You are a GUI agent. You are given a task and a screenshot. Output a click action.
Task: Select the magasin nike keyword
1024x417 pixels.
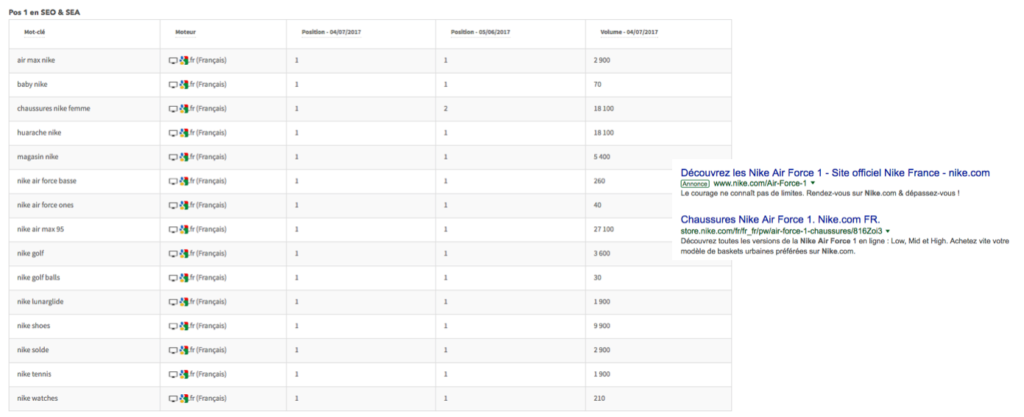pyautogui.click(x=38, y=157)
